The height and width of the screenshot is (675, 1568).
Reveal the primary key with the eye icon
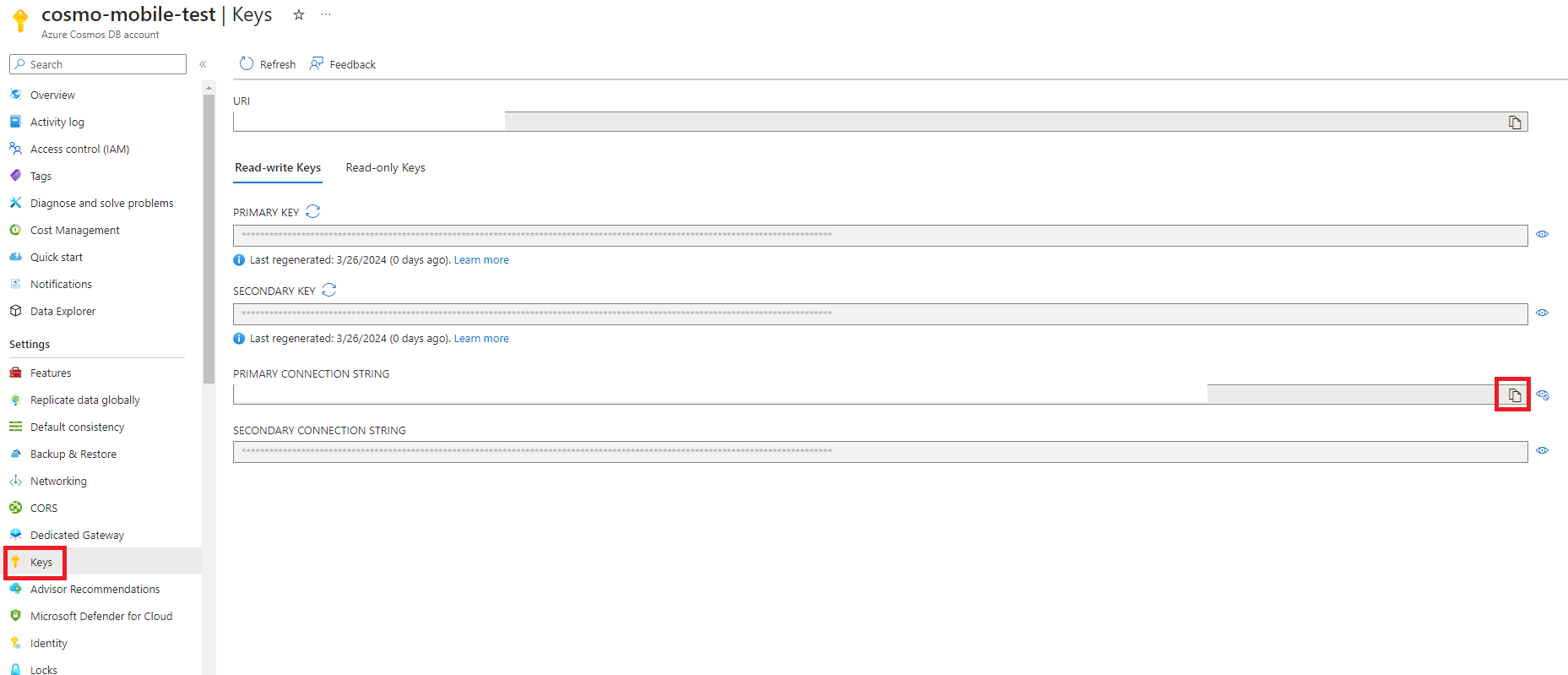click(x=1543, y=235)
